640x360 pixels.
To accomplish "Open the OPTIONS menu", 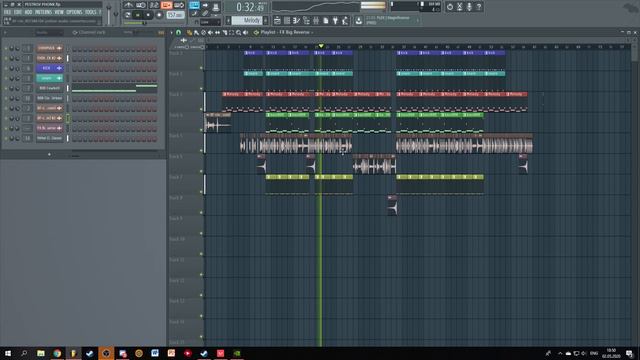I will (74, 12).
